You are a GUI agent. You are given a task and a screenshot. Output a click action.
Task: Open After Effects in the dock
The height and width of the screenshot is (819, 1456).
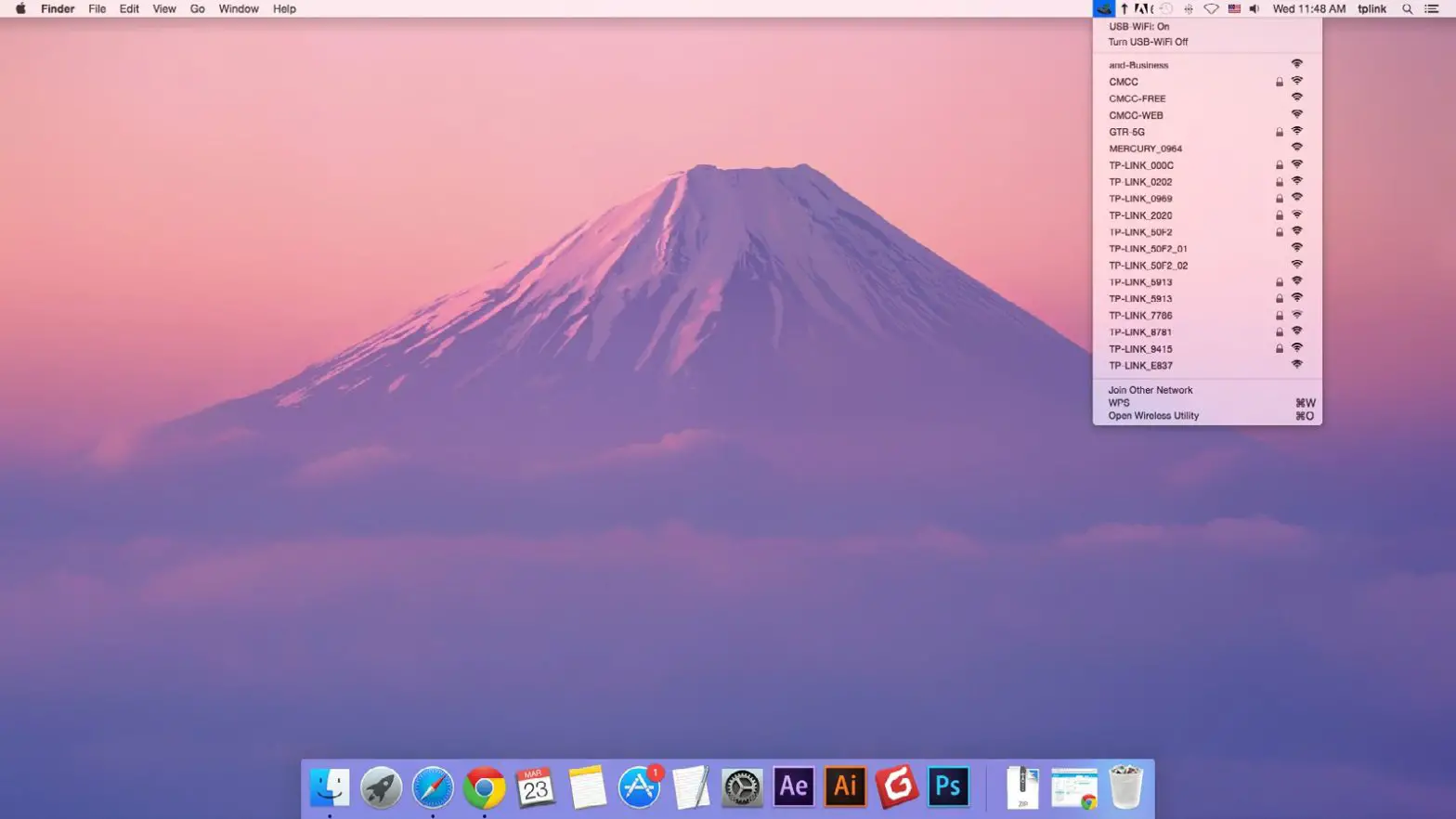[793, 787]
